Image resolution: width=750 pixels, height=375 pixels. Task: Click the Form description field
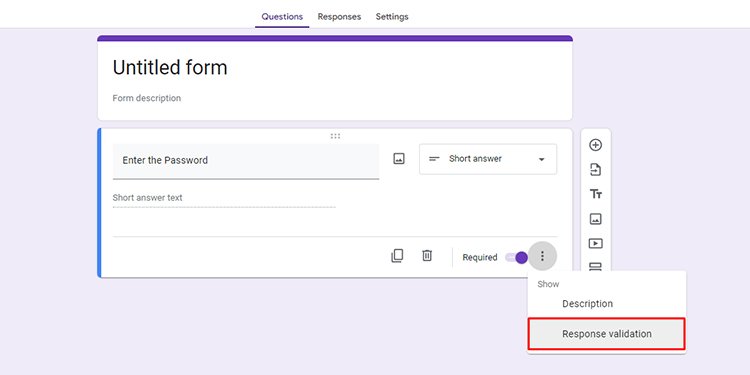pyautogui.click(x=147, y=98)
